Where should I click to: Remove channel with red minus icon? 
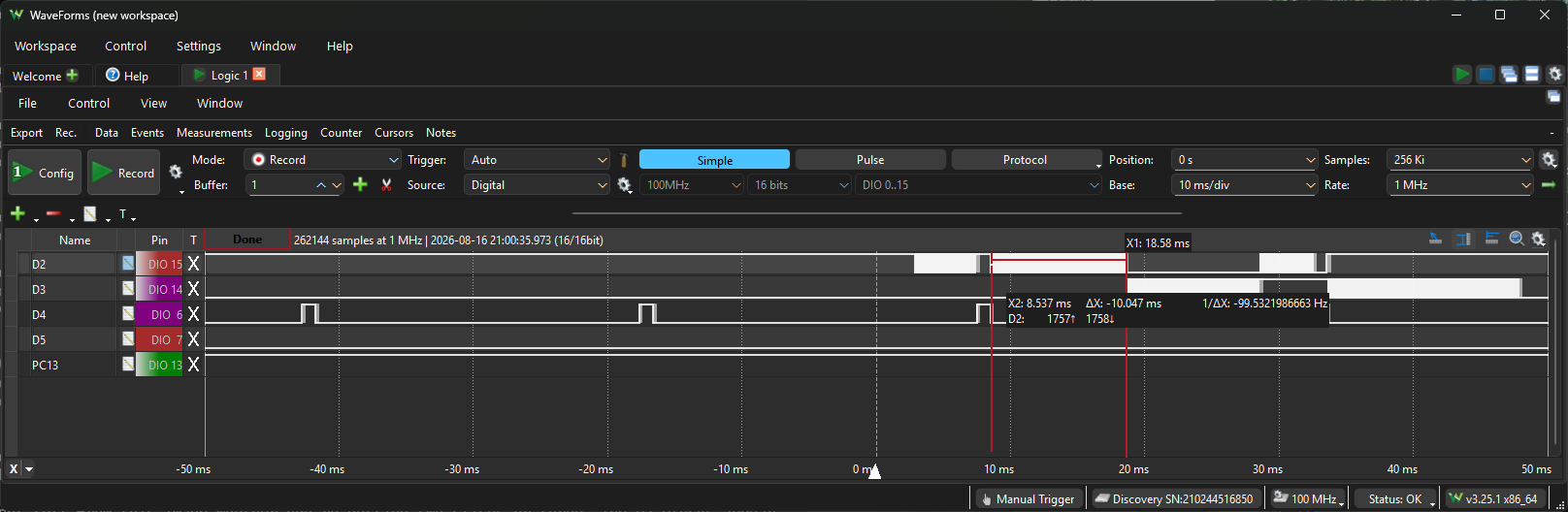coord(53,213)
